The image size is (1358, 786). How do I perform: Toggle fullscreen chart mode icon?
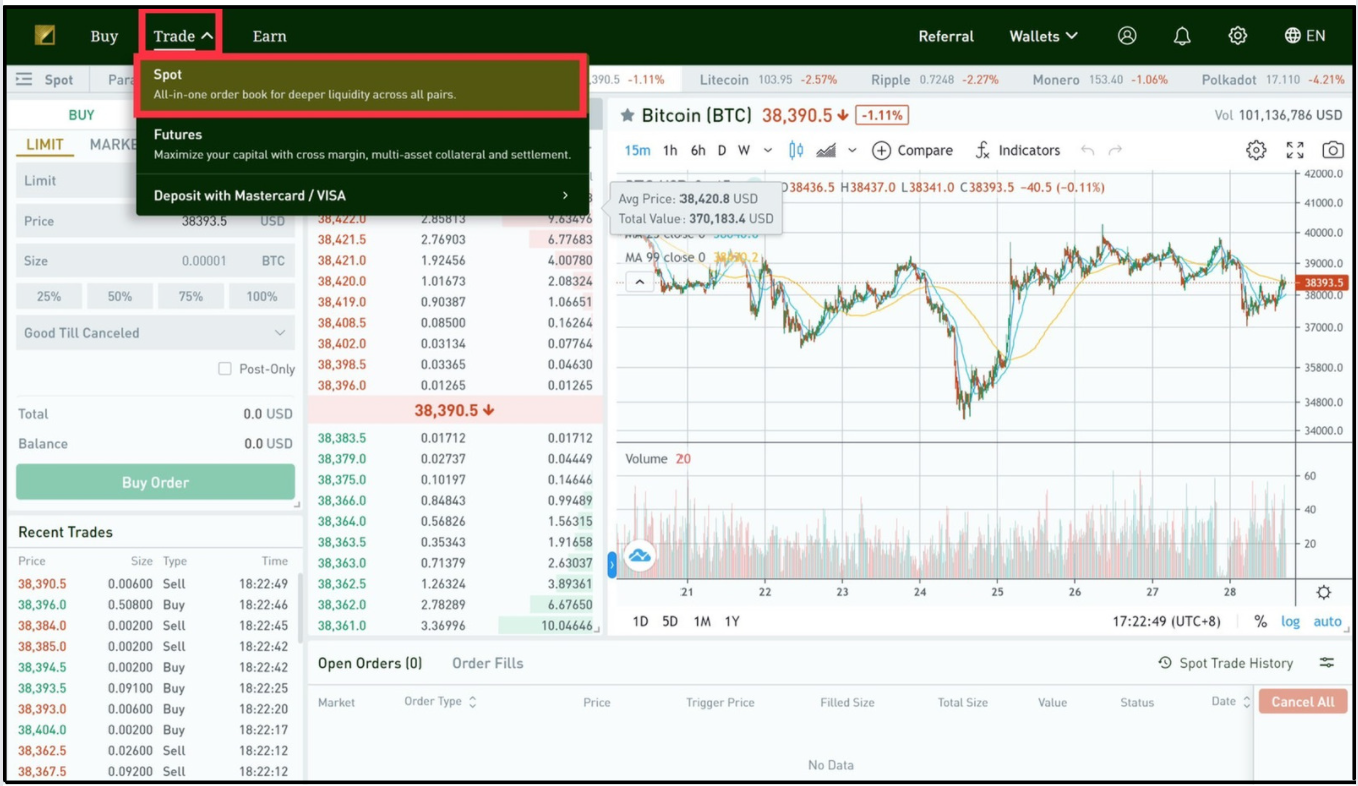(x=1295, y=150)
